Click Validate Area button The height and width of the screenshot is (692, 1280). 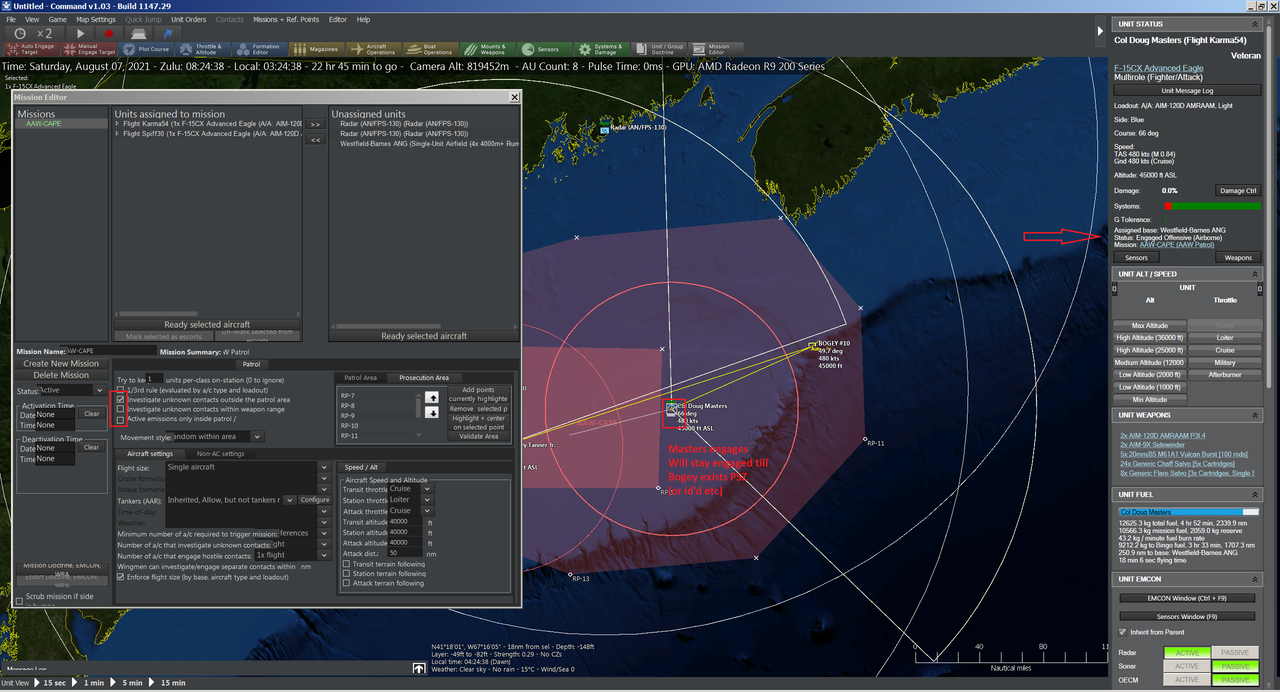point(479,436)
